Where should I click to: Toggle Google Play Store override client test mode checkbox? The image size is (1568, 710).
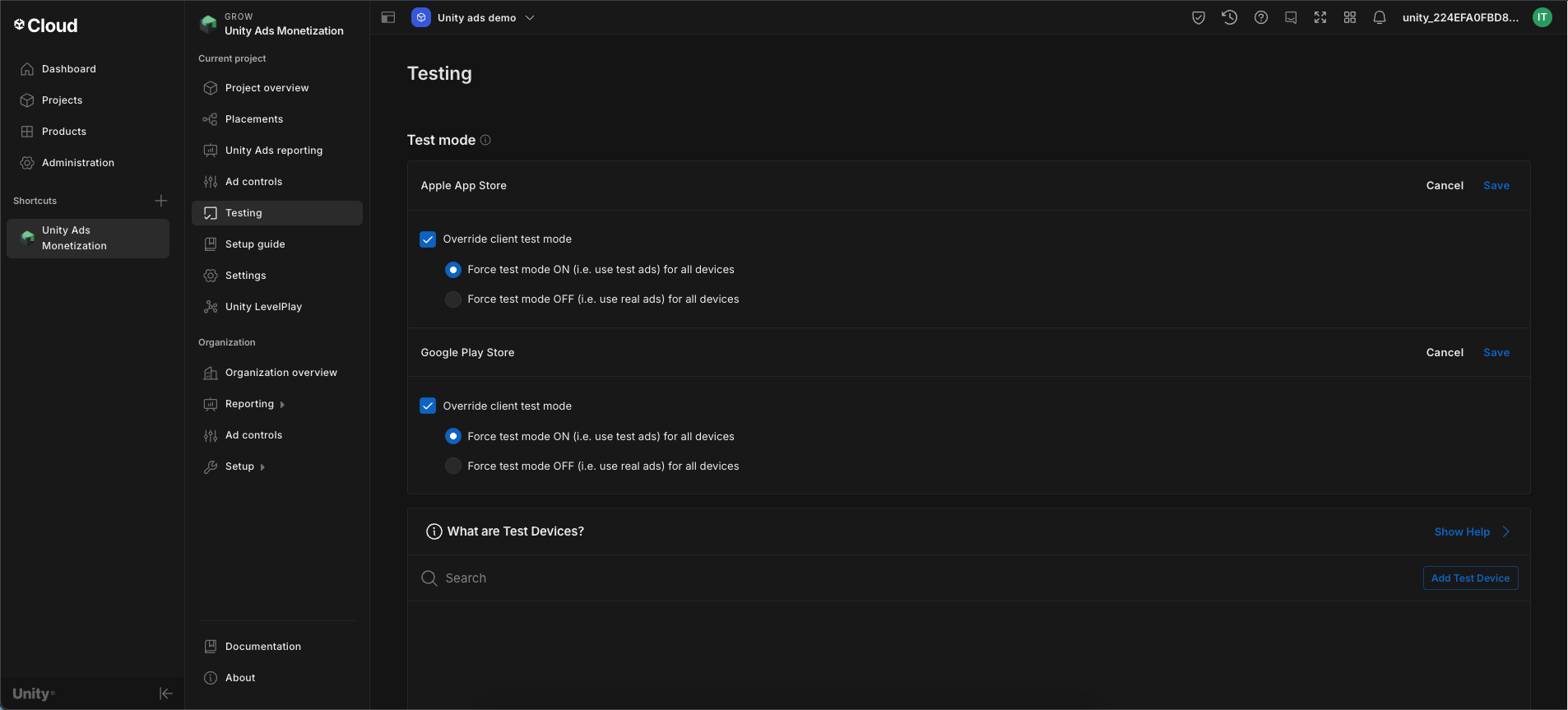428,406
